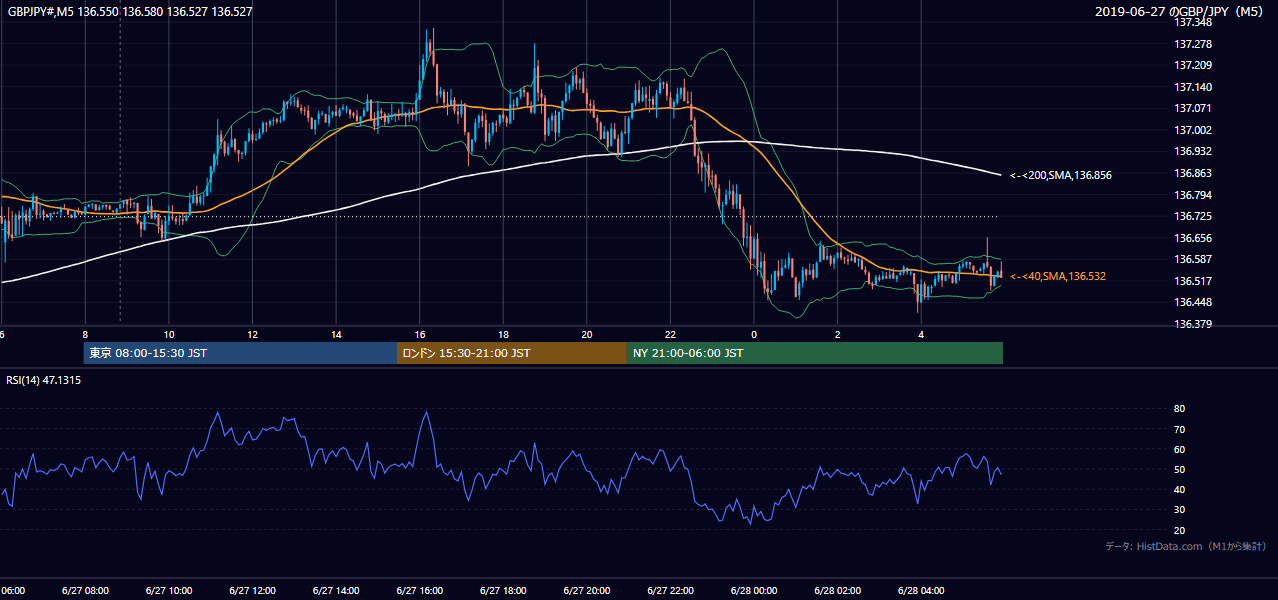The height and width of the screenshot is (600, 1278).
Task: Click the 6/27 14:00 time label
Action: click(x=336, y=590)
